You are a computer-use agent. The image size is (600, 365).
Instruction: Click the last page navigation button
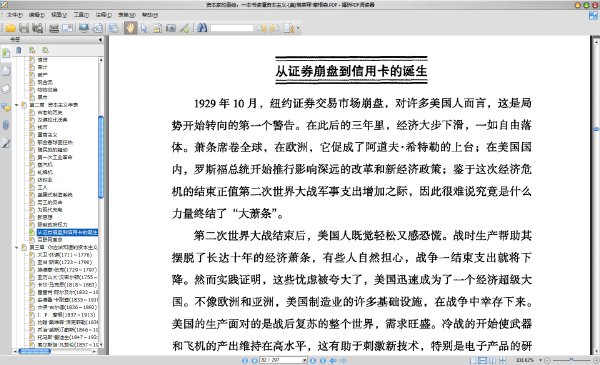(x=323, y=360)
